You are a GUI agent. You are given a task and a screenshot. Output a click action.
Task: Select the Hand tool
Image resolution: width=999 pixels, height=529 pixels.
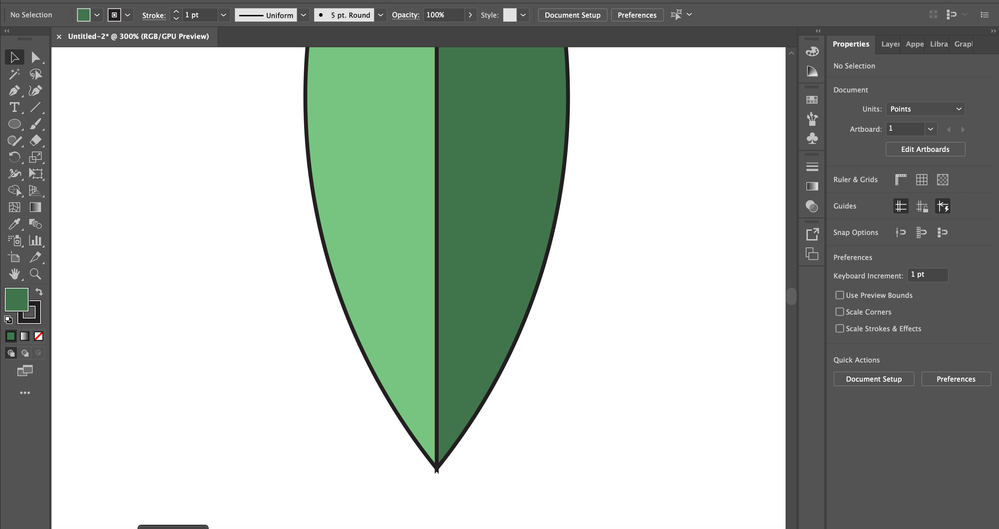point(14,273)
